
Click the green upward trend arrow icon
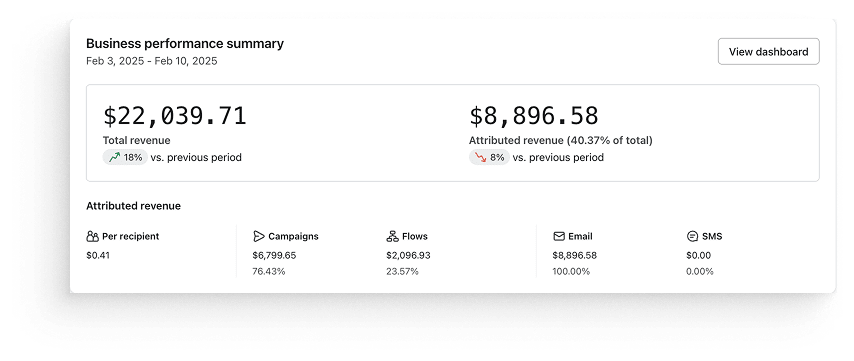pos(114,157)
